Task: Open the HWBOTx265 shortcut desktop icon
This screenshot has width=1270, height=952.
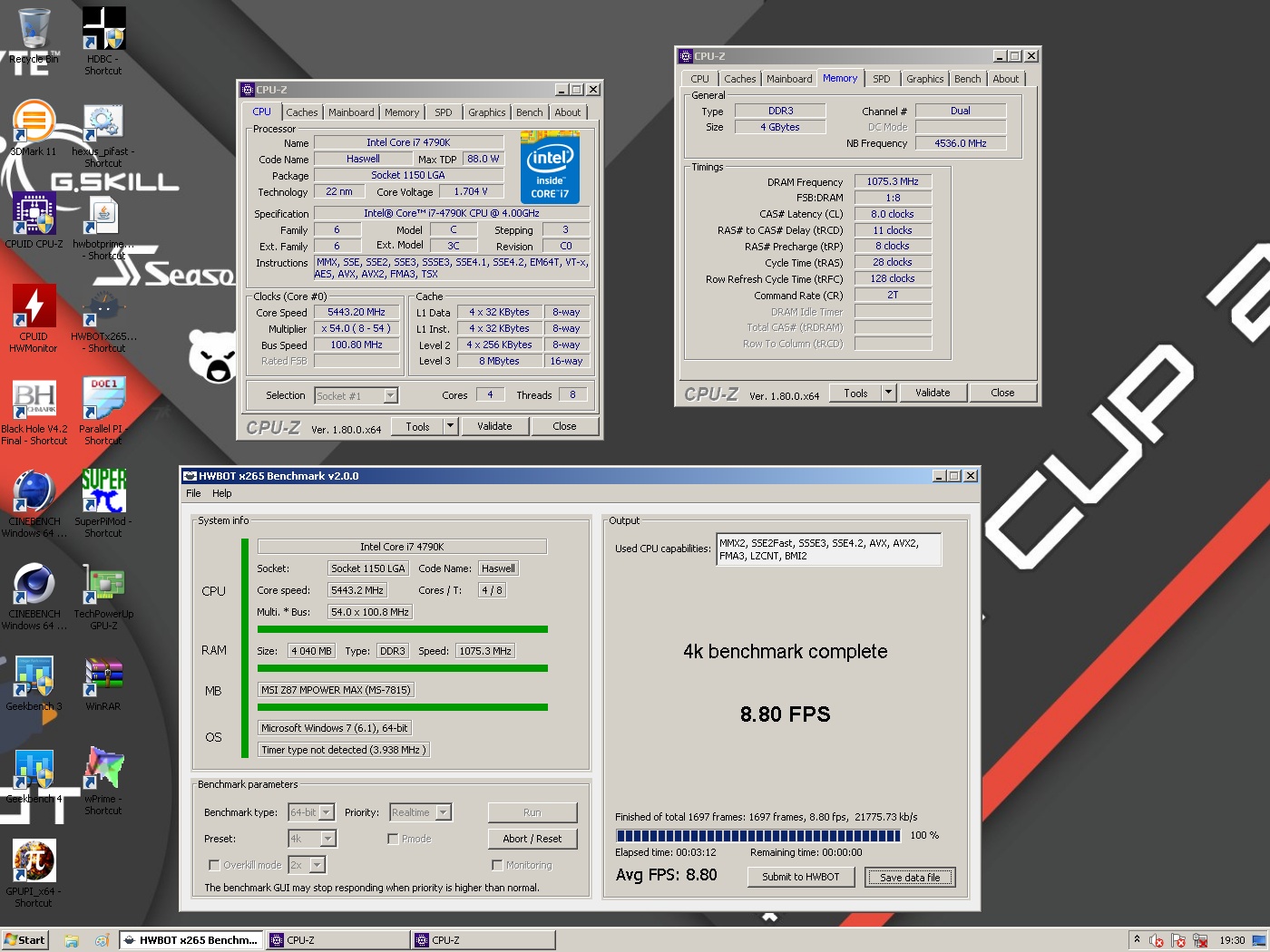Action: click(x=103, y=319)
